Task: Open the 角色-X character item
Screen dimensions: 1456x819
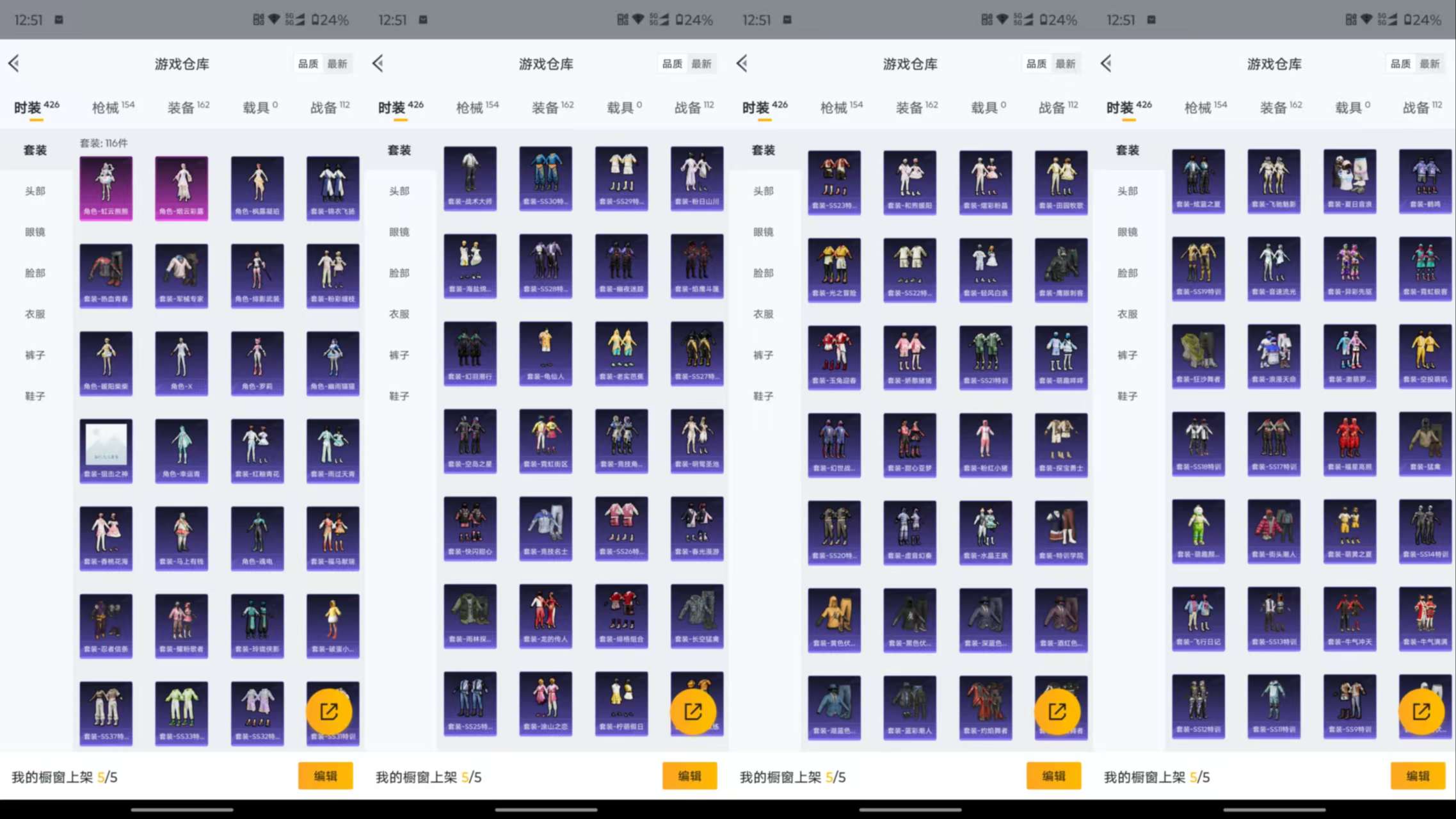Action: pyautogui.click(x=181, y=363)
